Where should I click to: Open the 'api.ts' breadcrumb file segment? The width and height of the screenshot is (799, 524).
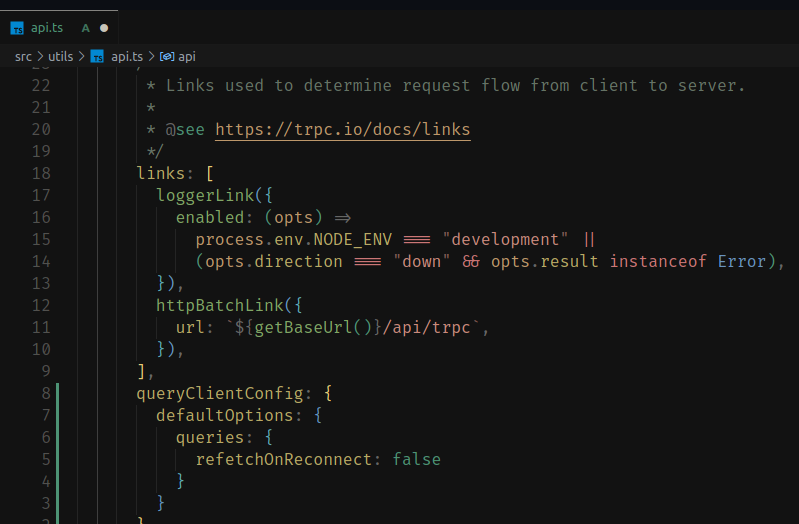click(x=127, y=56)
